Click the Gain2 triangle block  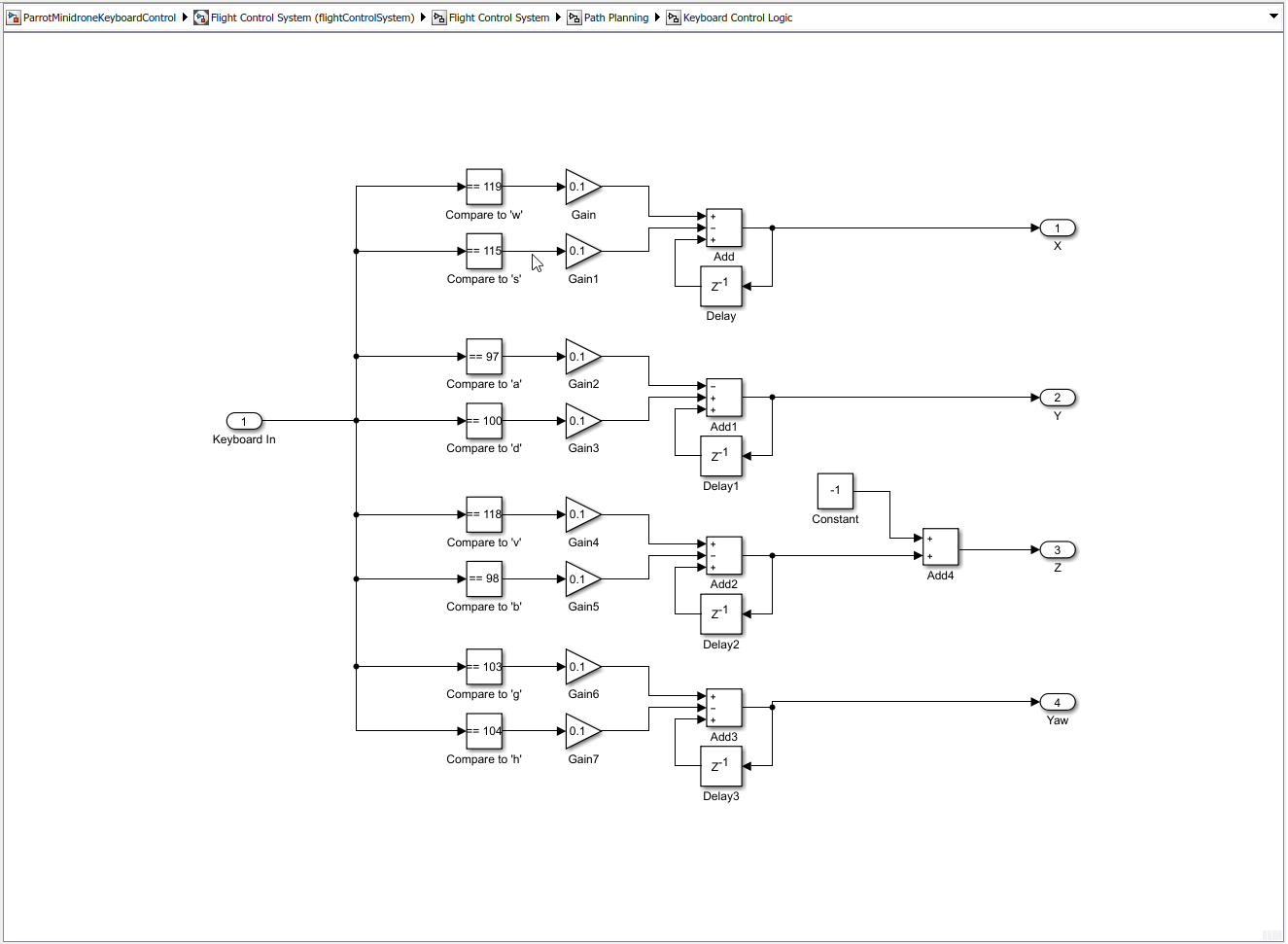[x=582, y=357]
